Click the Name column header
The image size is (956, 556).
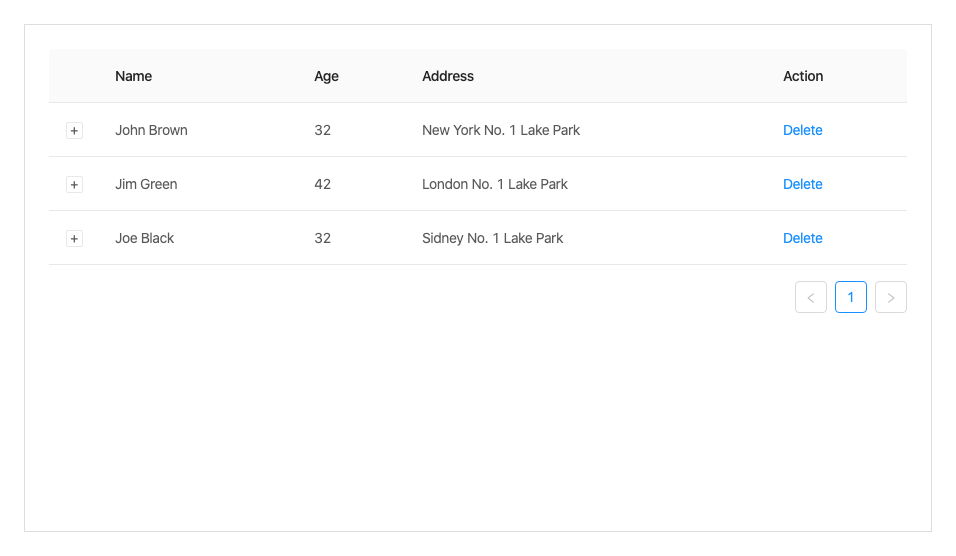(x=134, y=76)
